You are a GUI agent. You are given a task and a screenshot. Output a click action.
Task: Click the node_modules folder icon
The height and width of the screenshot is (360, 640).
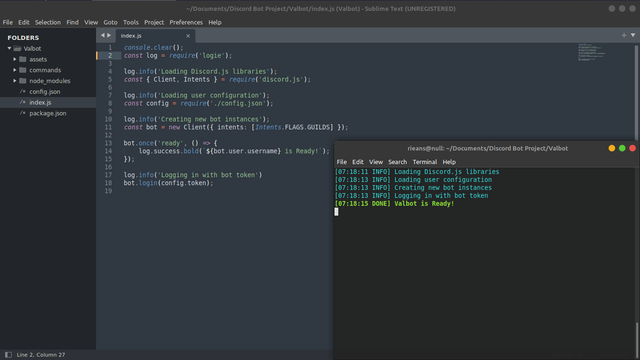click(x=23, y=81)
